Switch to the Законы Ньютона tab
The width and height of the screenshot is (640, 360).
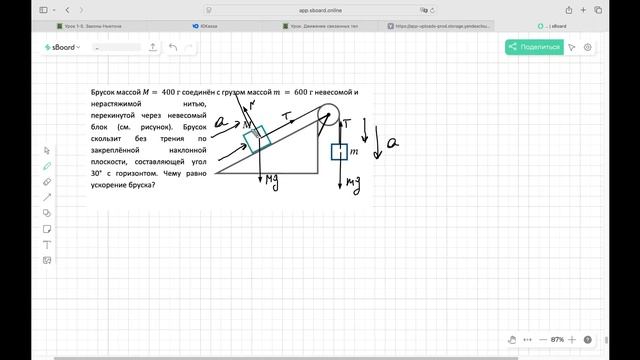[89, 26]
